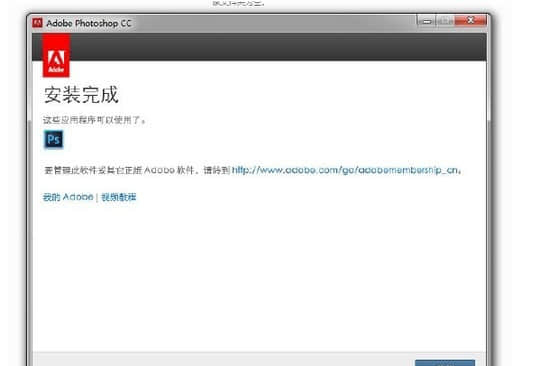The height and width of the screenshot is (380, 543).
Task: Maximize the Adobe Photoshop CC window
Action: coord(445,21)
